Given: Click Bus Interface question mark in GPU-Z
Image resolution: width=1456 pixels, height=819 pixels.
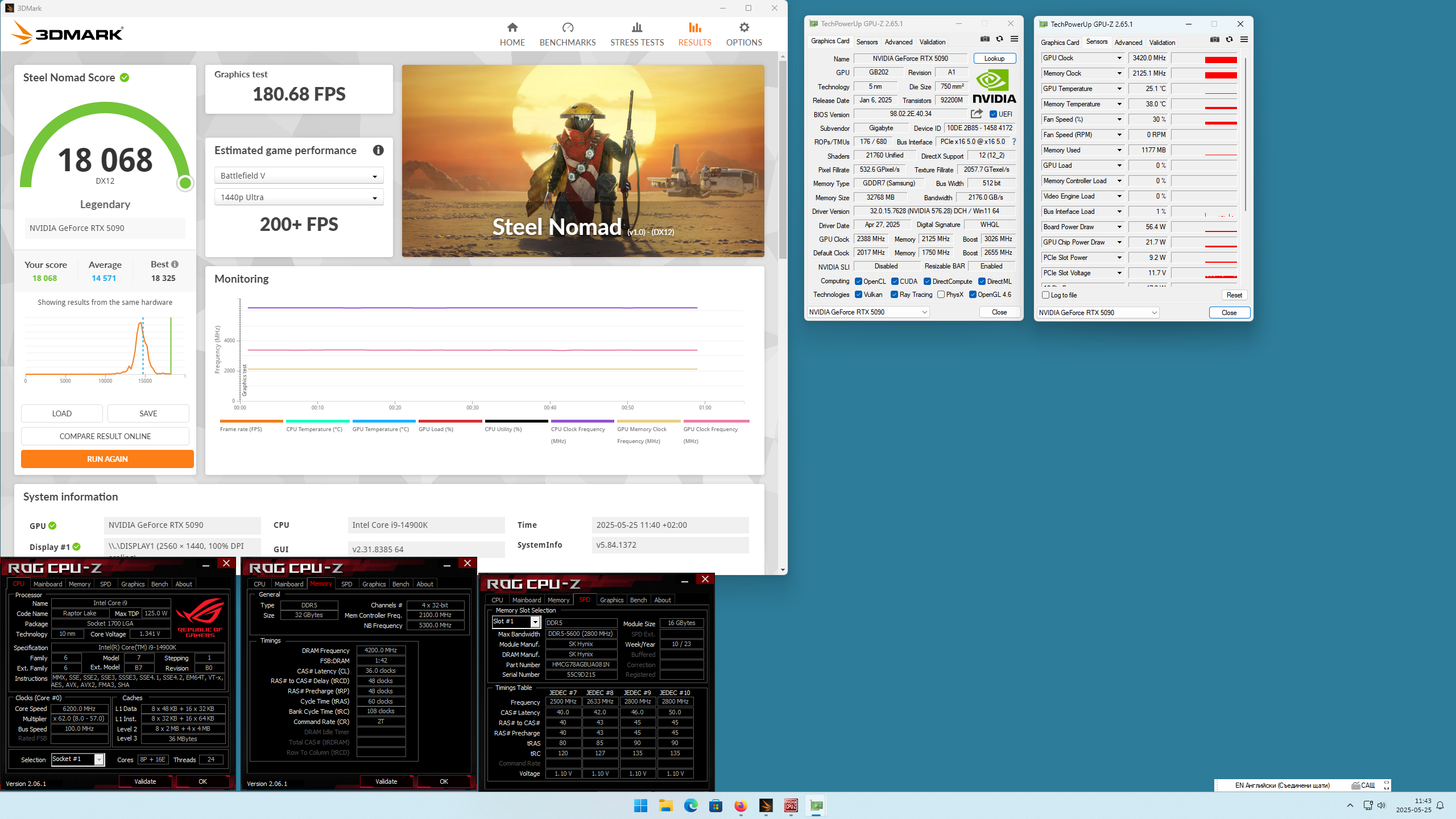Looking at the screenshot, I should click(x=1014, y=142).
